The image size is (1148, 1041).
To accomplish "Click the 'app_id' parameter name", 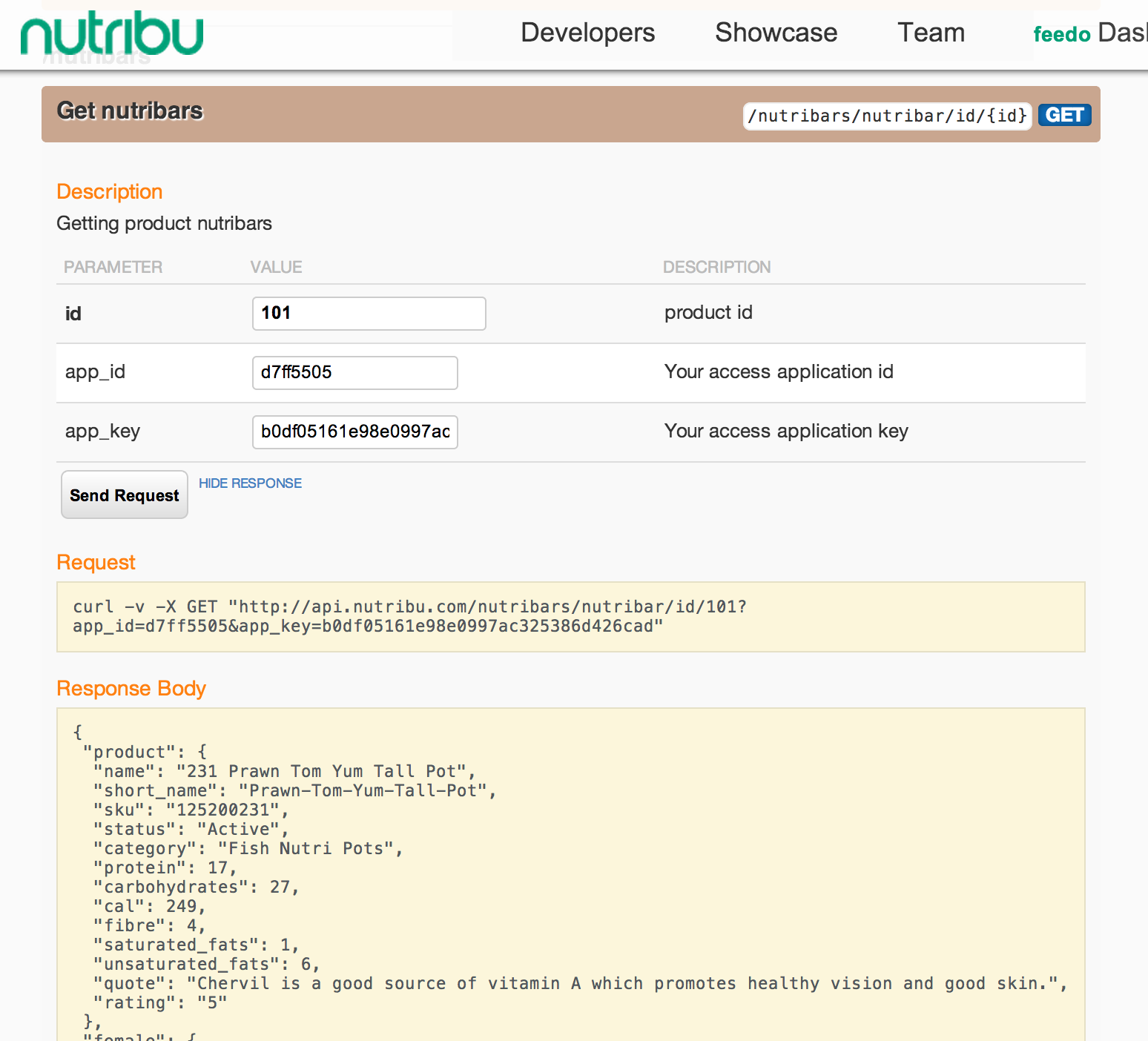I will coord(95,372).
